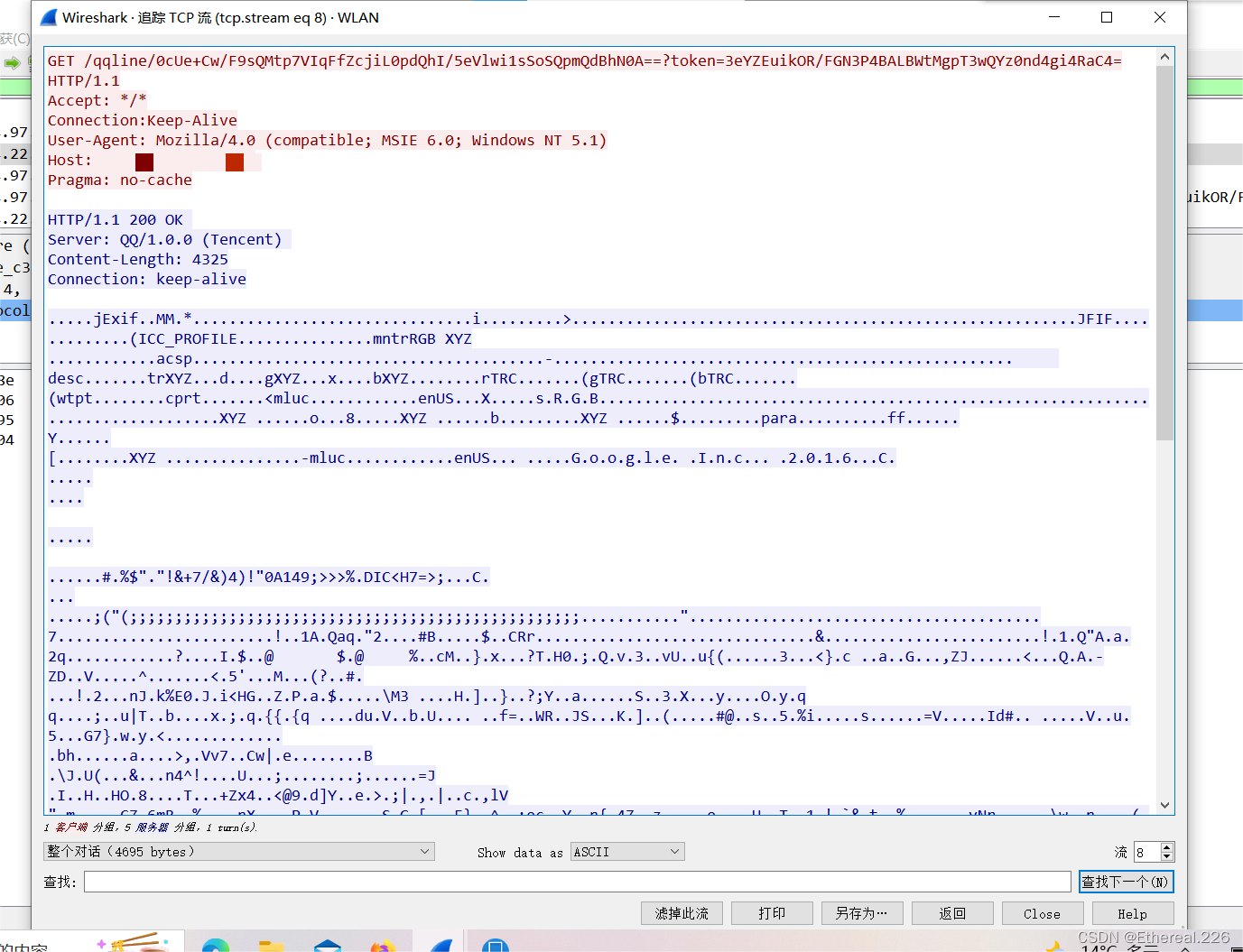Maximize the Follow TCP Stream window
Image resolution: width=1243 pixels, height=952 pixels.
[x=1107, y=17]
